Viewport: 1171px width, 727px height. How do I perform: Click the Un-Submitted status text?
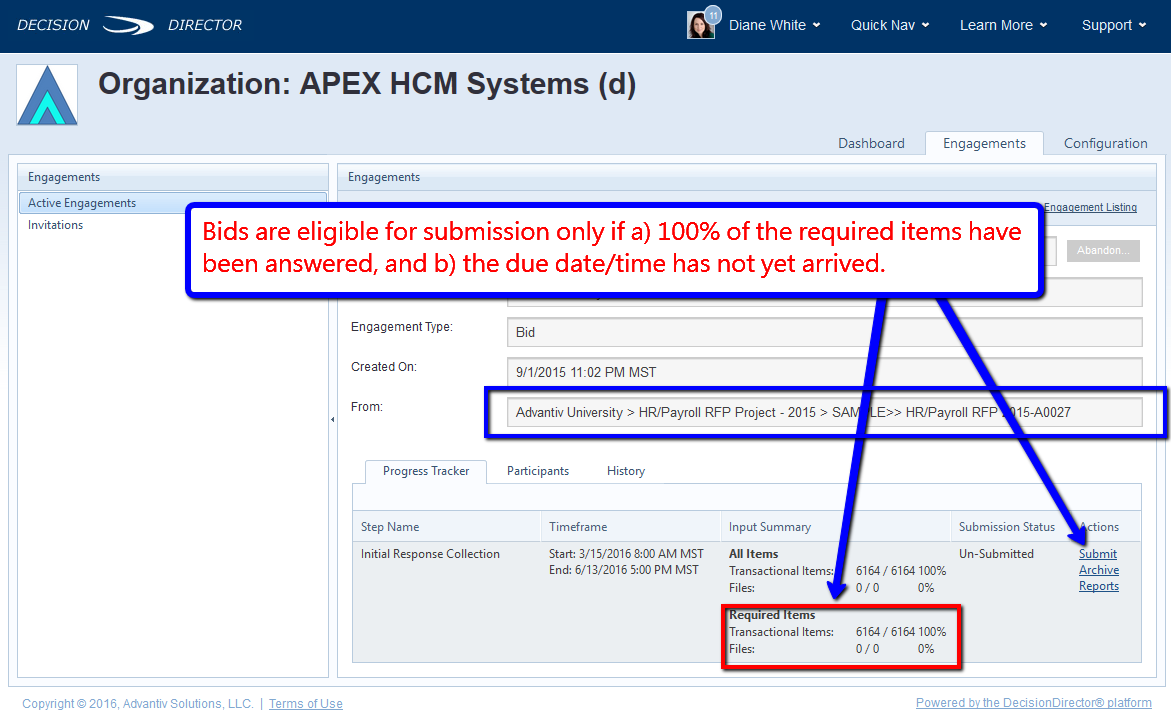(996, 554)
